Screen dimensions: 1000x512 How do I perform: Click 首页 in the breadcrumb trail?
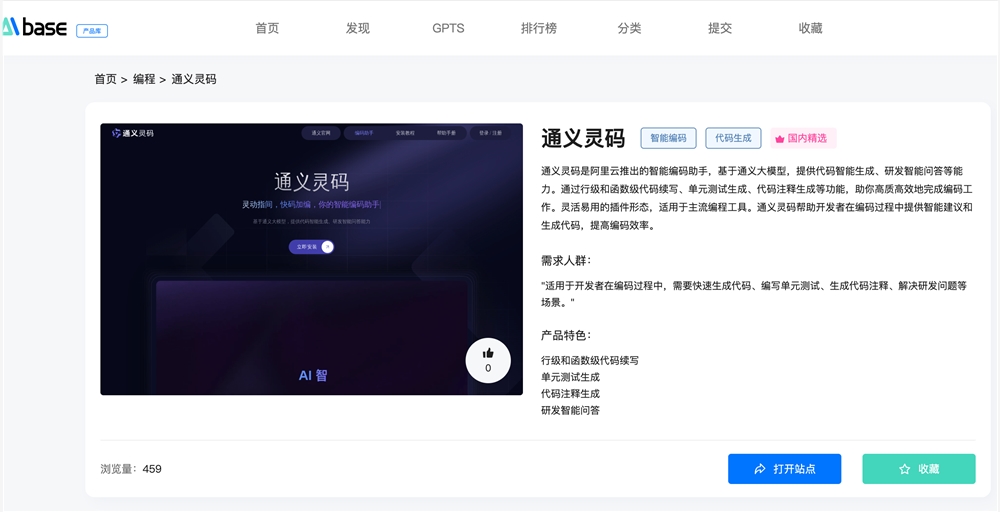(105, 79)
